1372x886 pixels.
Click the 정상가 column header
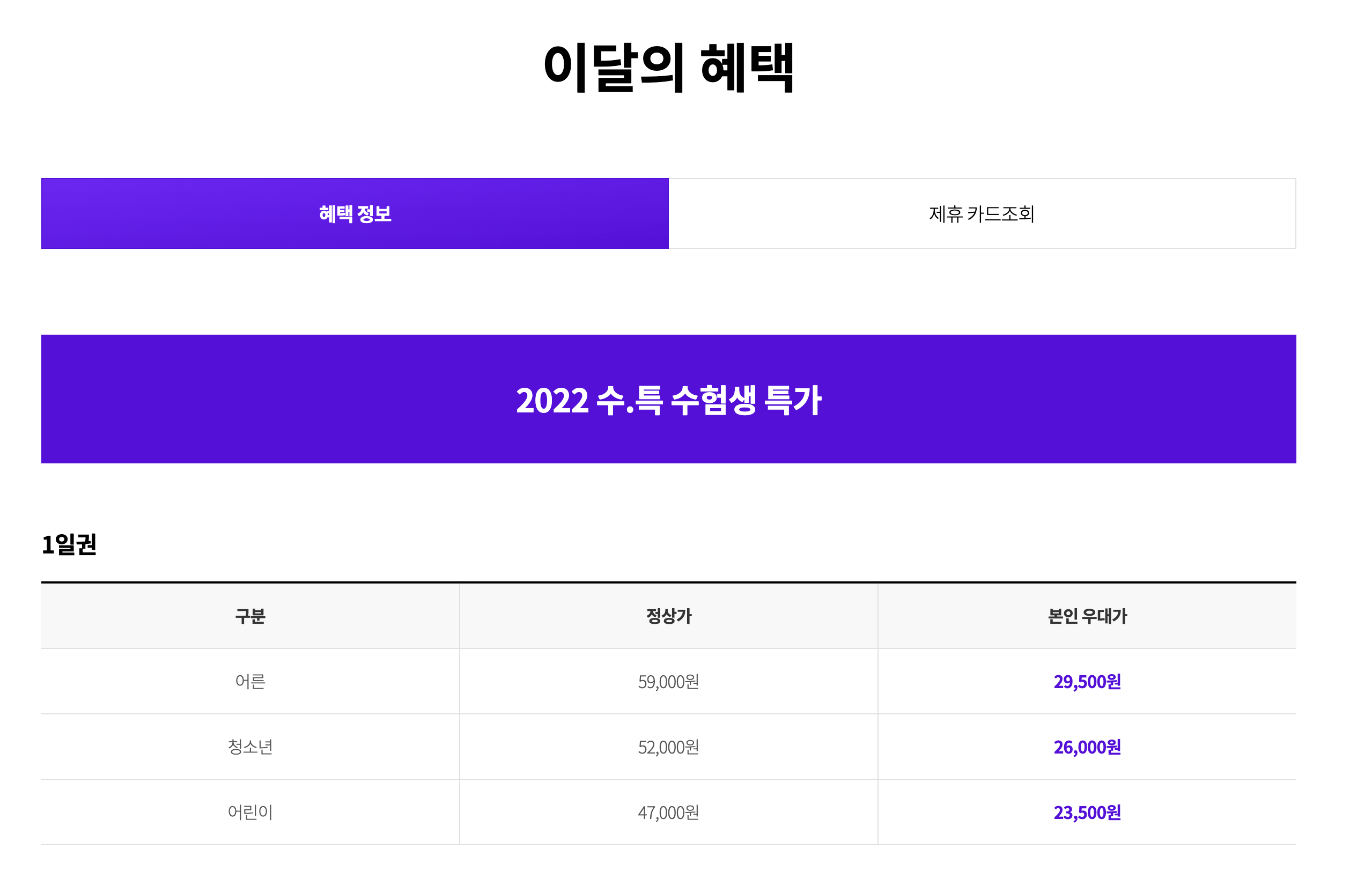coord(667,615)
